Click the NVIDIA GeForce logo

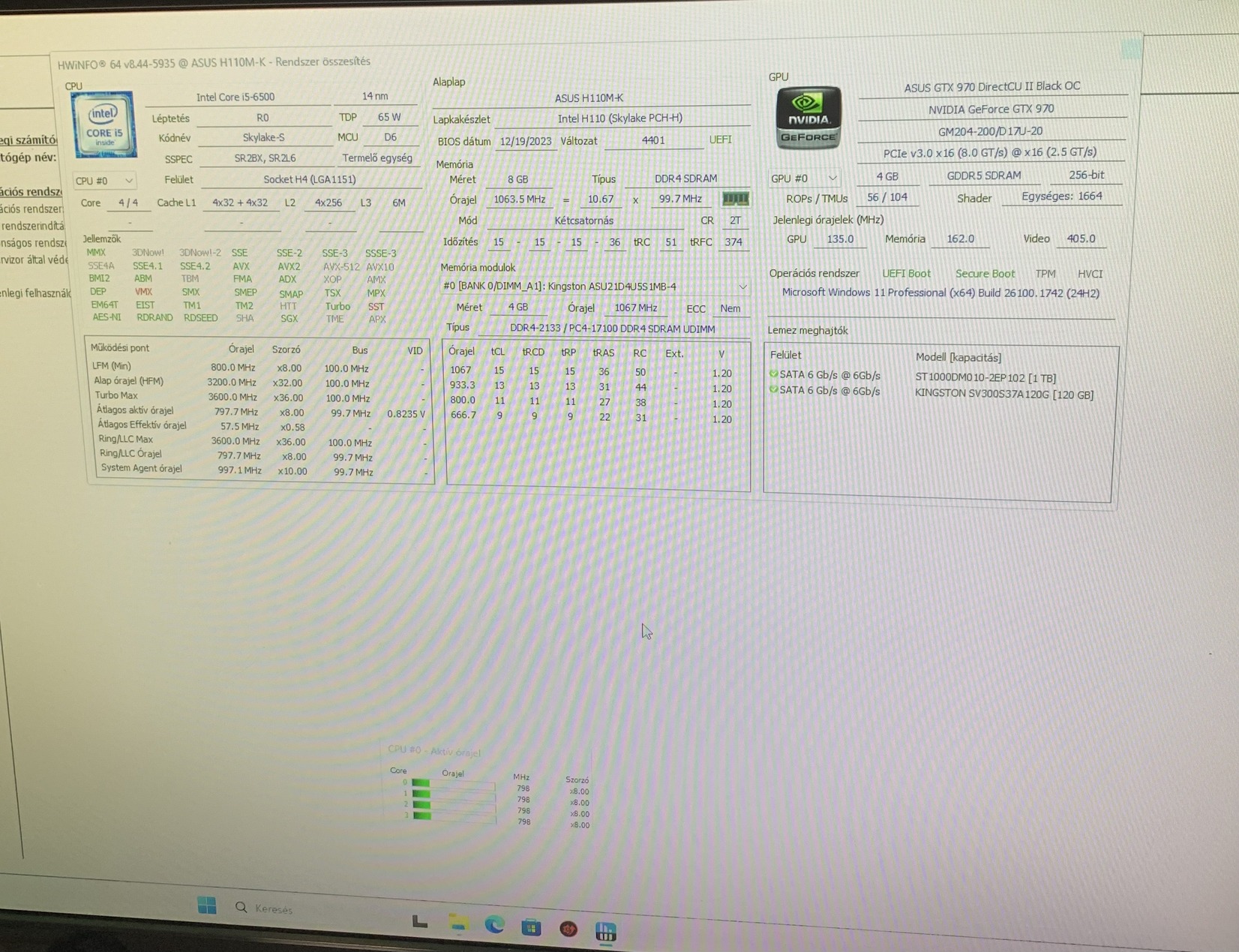pos(807,118)
